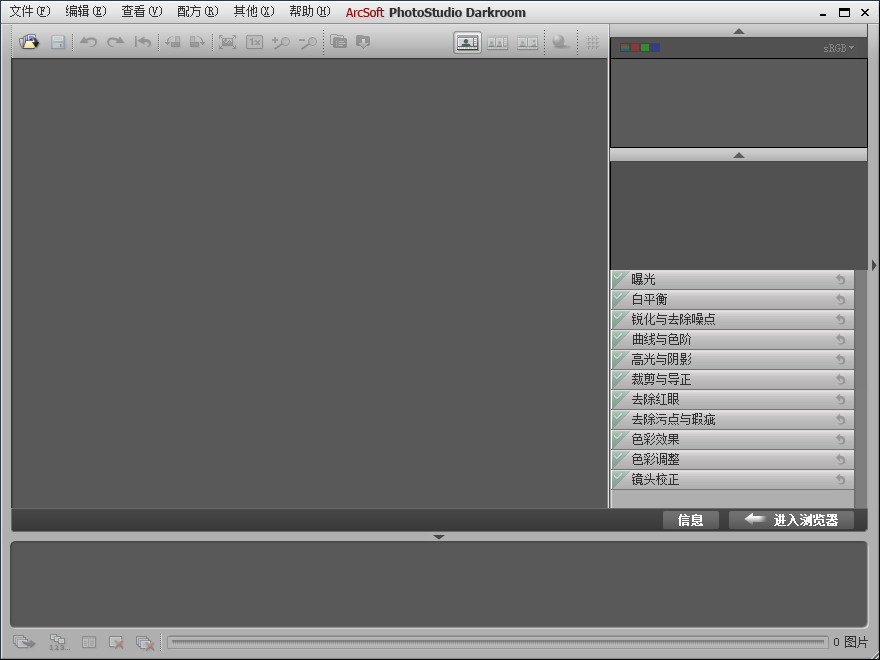880x660 pixels.
Task: Toggle the 去除红眼 checkmark
Action: coord(620,399)
